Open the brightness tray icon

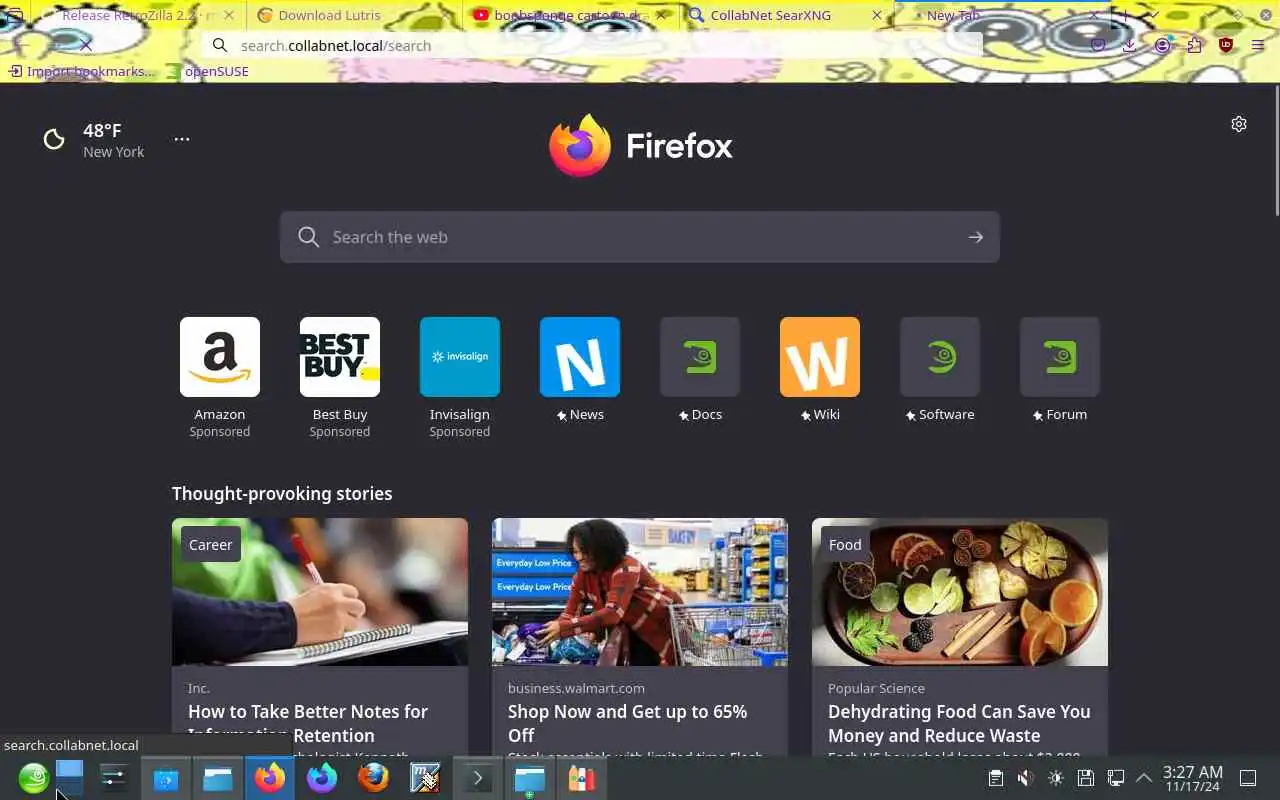[1055, 778]
